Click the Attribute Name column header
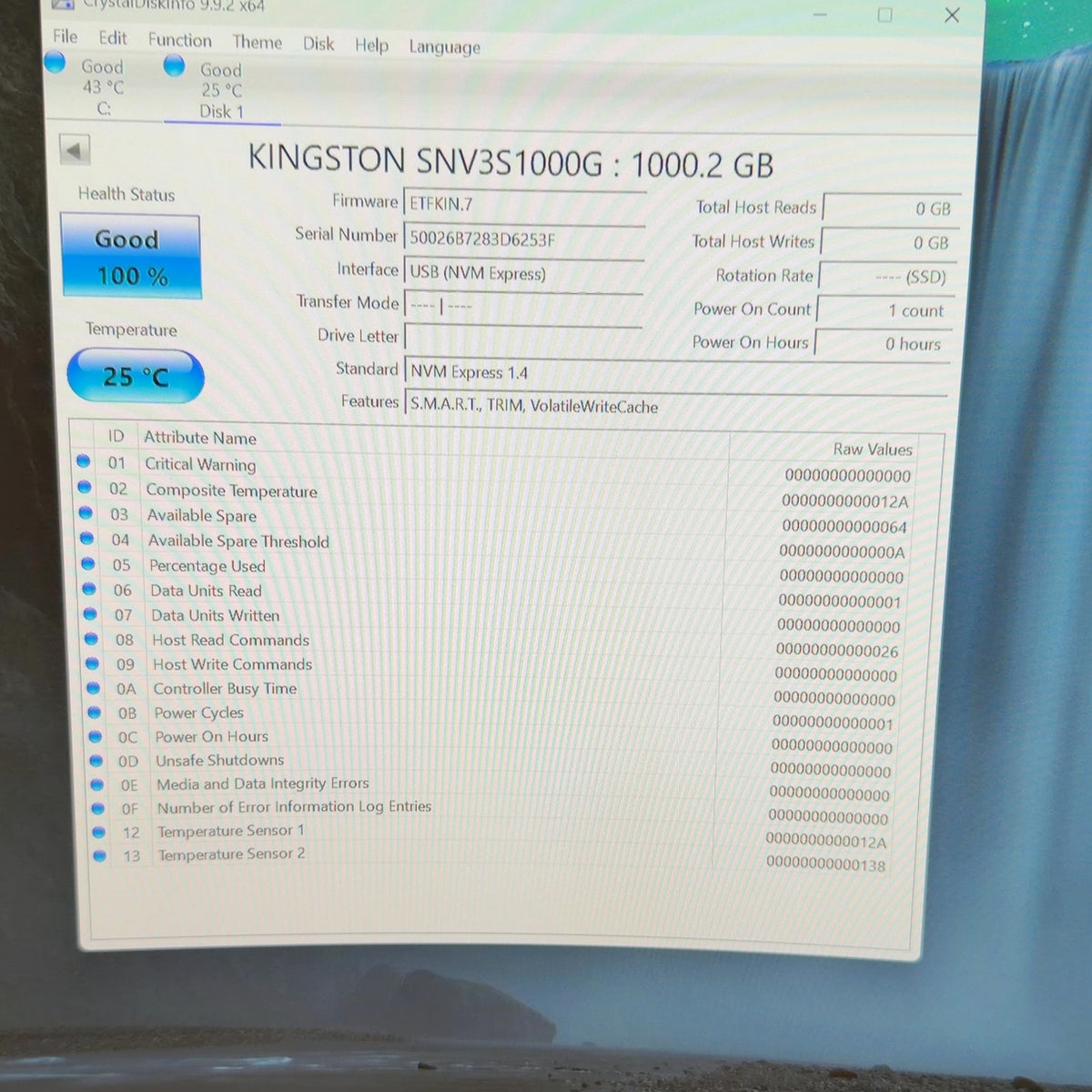 click(x=200, y=438)
